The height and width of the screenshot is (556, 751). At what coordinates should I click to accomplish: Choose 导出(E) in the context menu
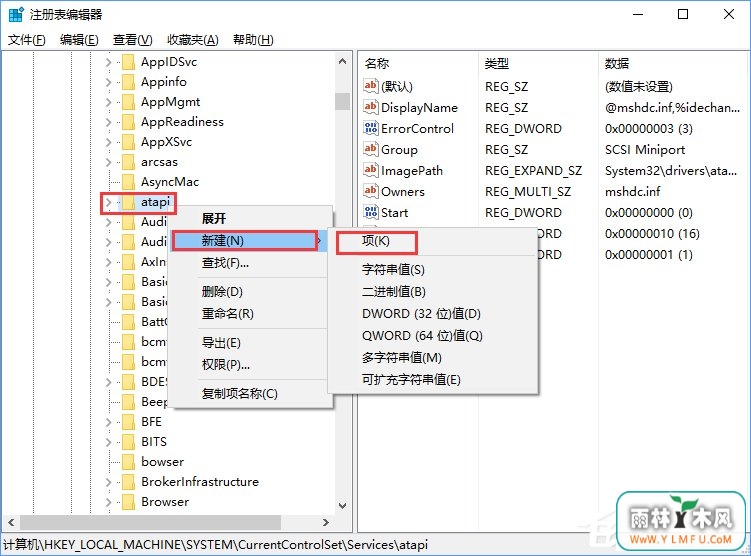coord(251,343)
